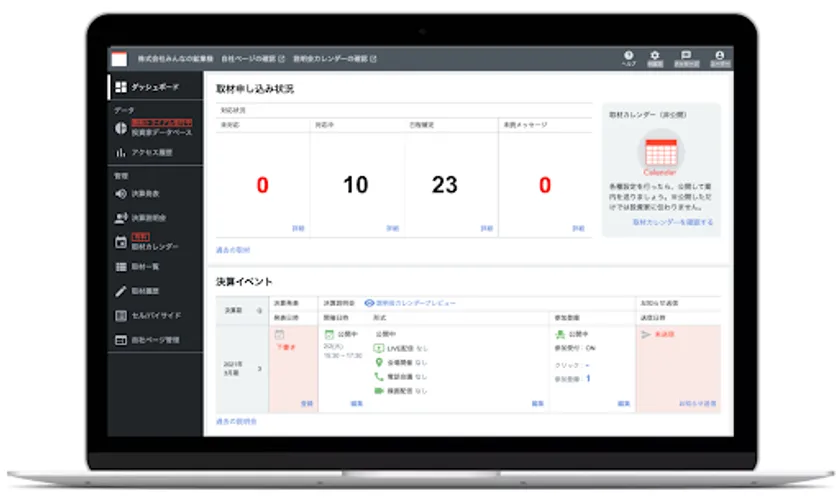Open the settings gear icon in header

(655, 55)
